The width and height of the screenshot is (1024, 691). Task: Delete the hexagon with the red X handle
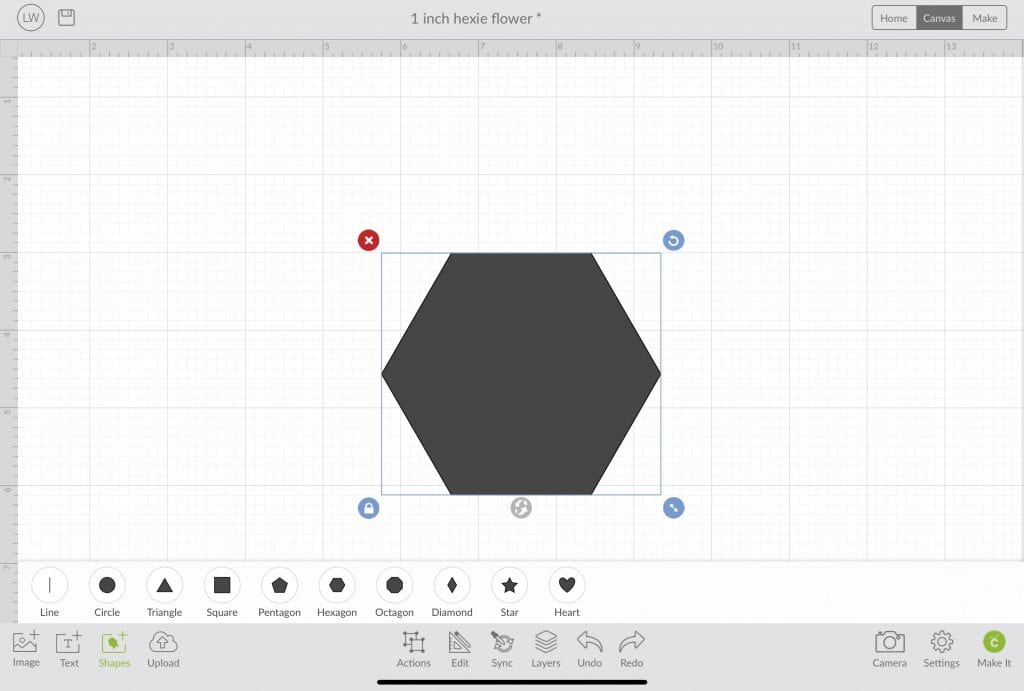pos(368,240)
